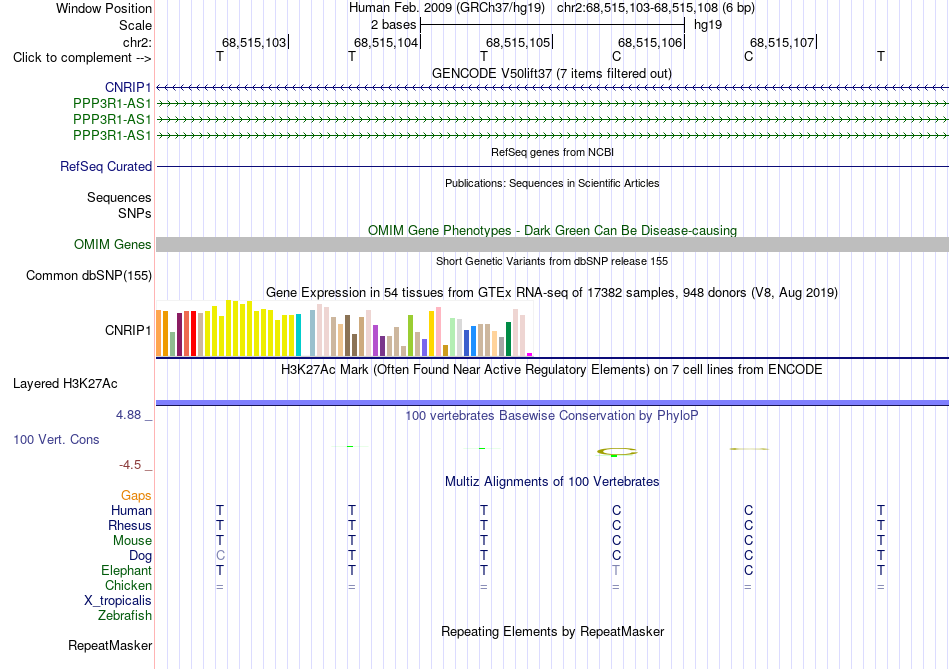Click the OMIM Gene Phenotypes title

552,230
